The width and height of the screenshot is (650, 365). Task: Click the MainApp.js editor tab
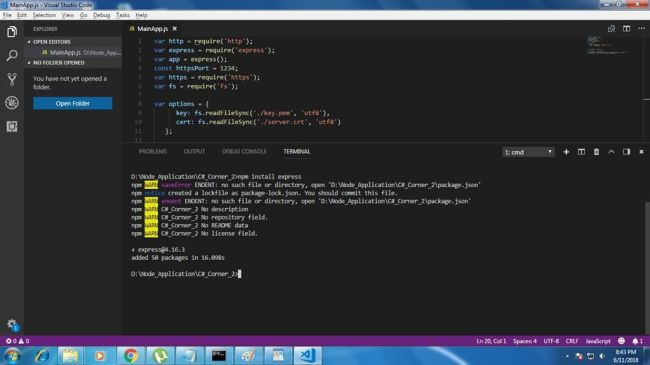[152, 29]
